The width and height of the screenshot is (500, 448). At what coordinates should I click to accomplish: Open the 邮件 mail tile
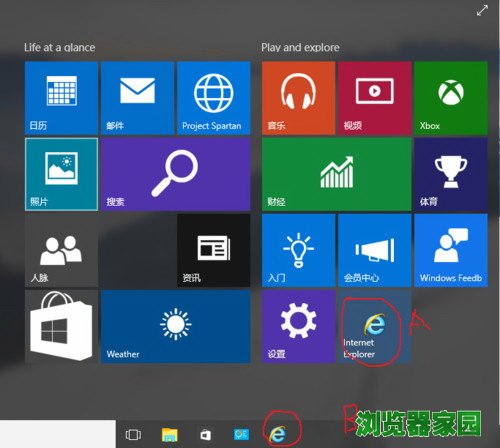point(138,98)
